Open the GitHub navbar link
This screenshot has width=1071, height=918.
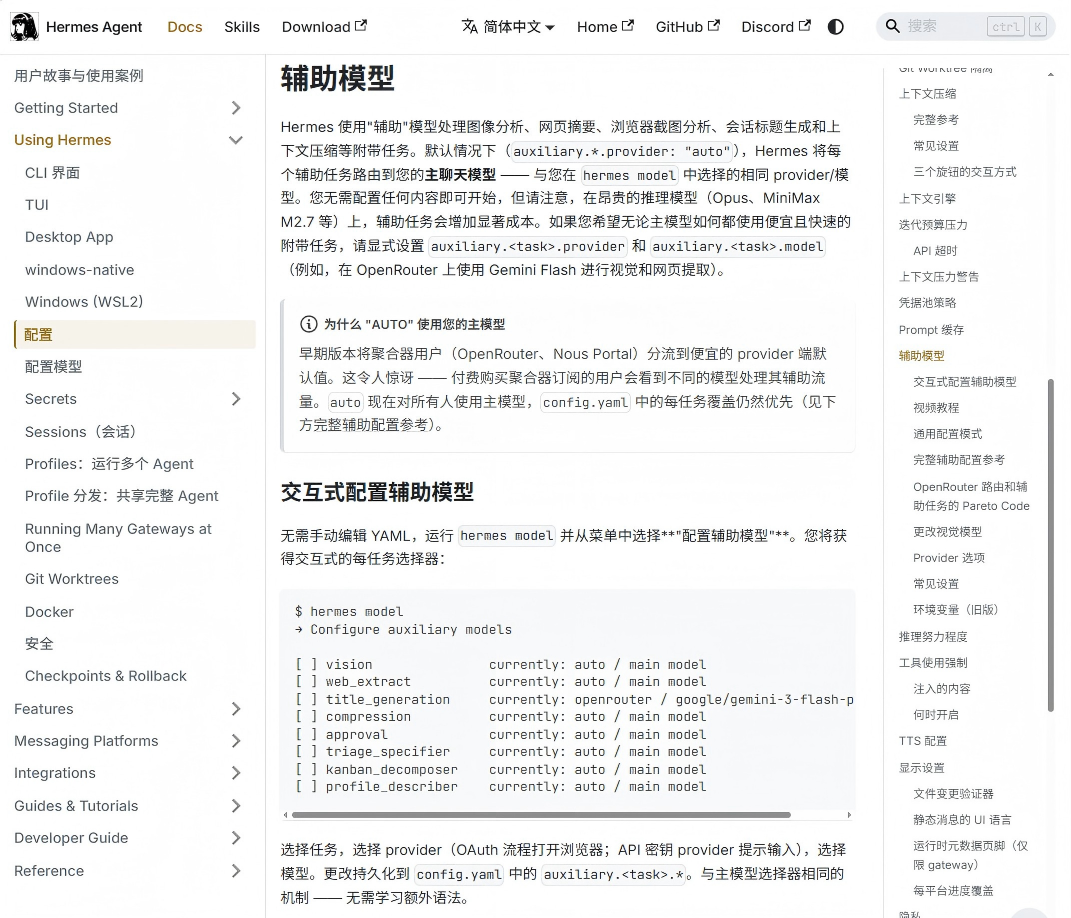click(687, 27)
